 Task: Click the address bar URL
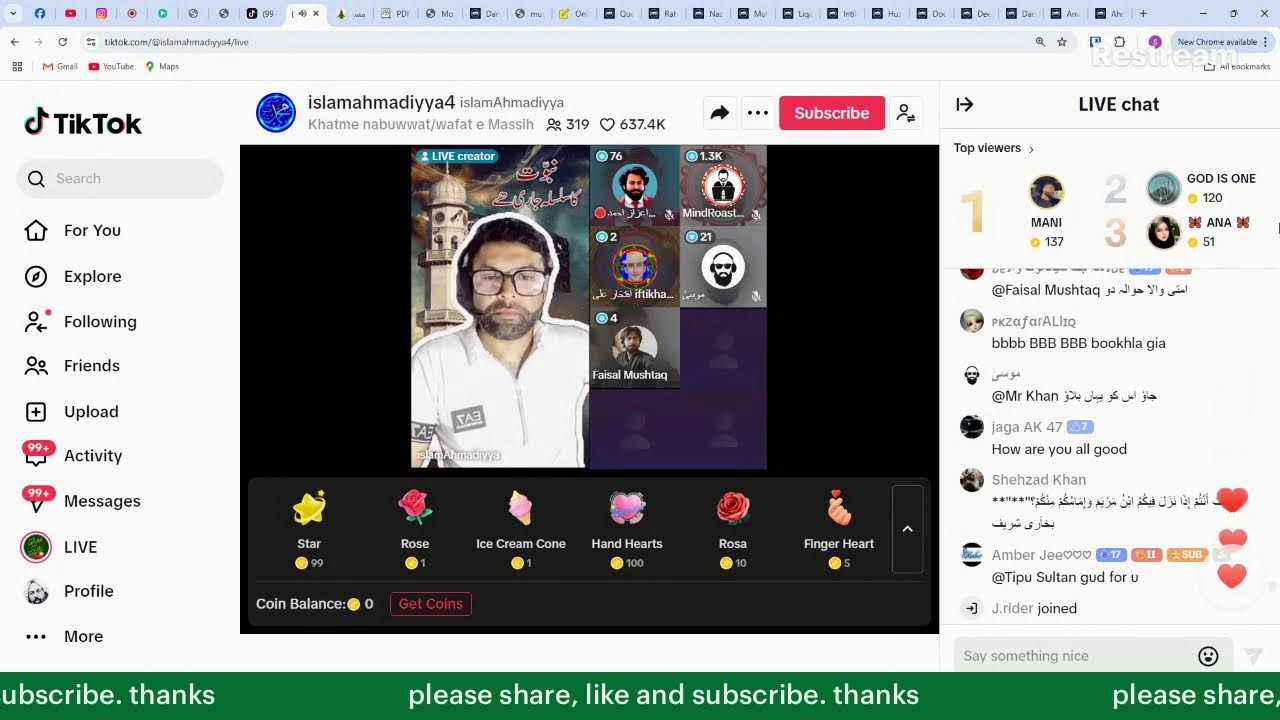coord(177,42)
